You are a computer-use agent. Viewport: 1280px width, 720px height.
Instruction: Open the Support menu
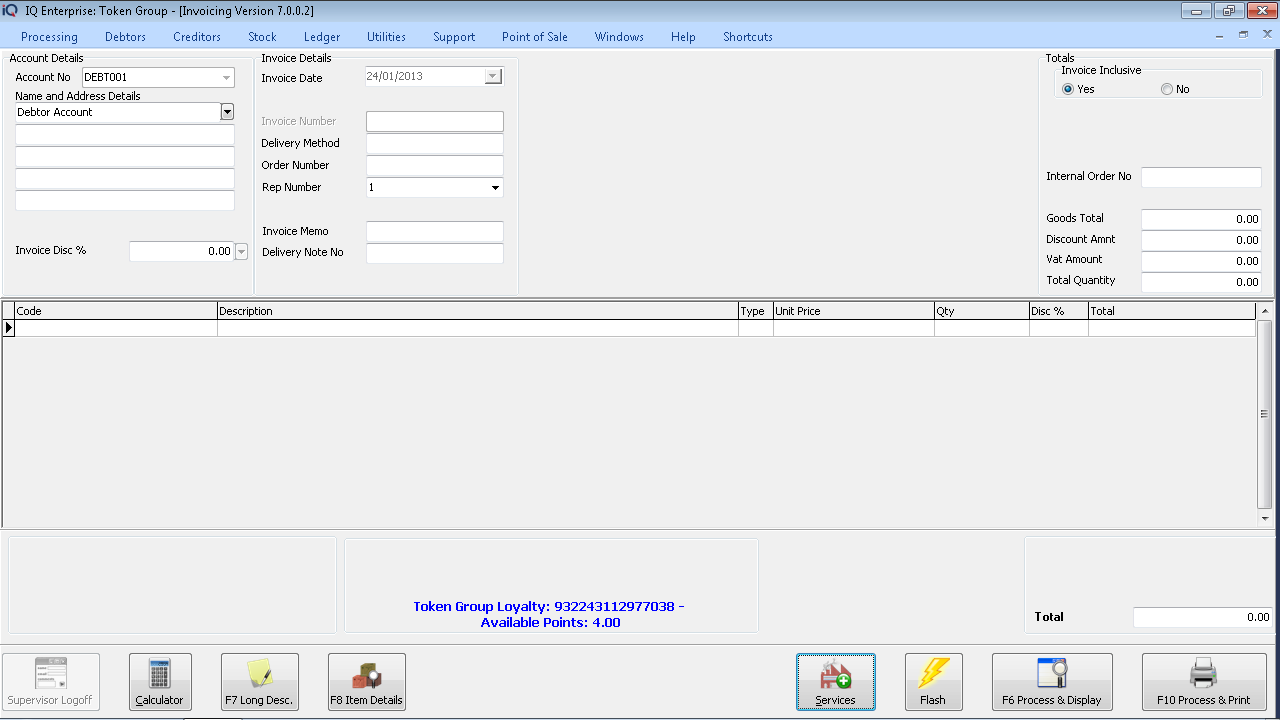[454, 37]
